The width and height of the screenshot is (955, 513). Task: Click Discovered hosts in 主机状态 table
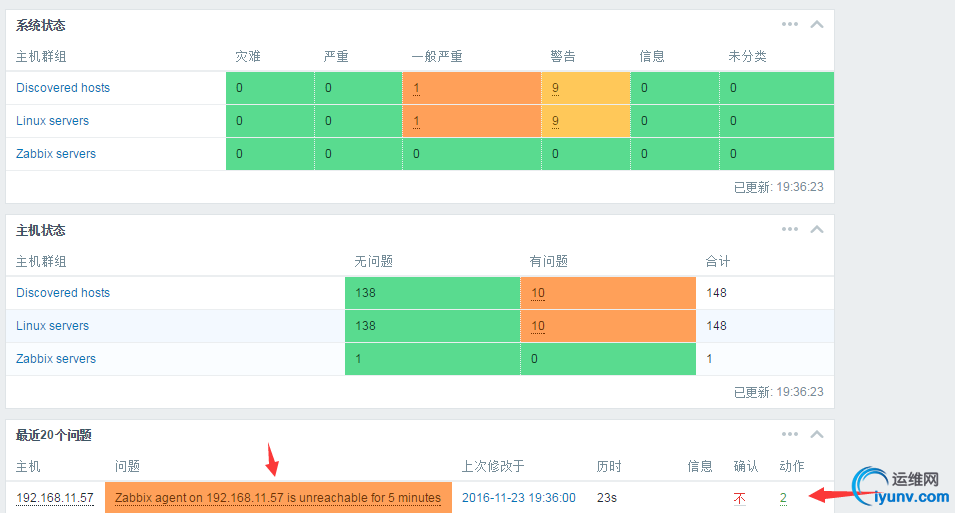(63, 293)
